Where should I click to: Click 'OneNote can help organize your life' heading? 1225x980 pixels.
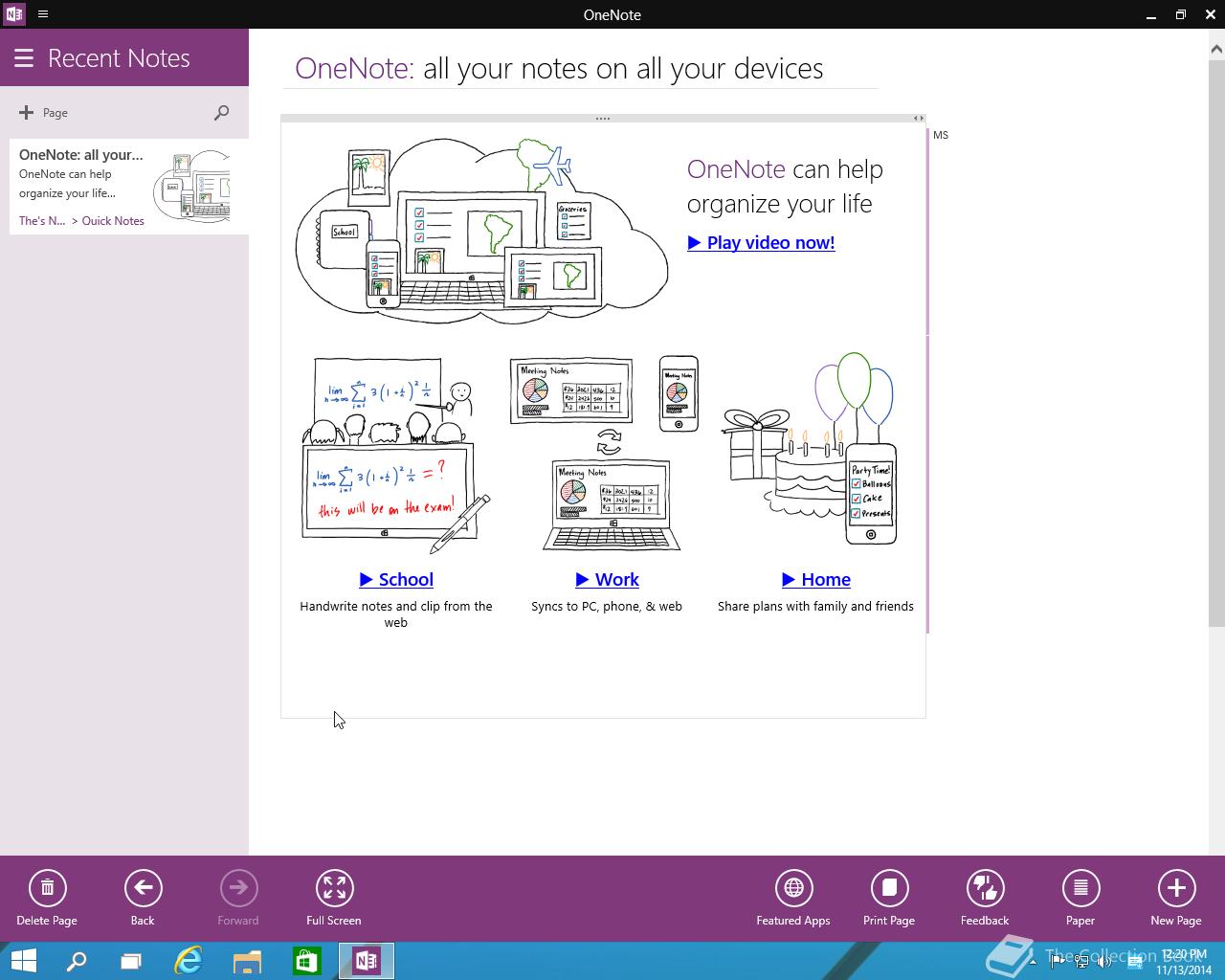click(x=785, y=187)
